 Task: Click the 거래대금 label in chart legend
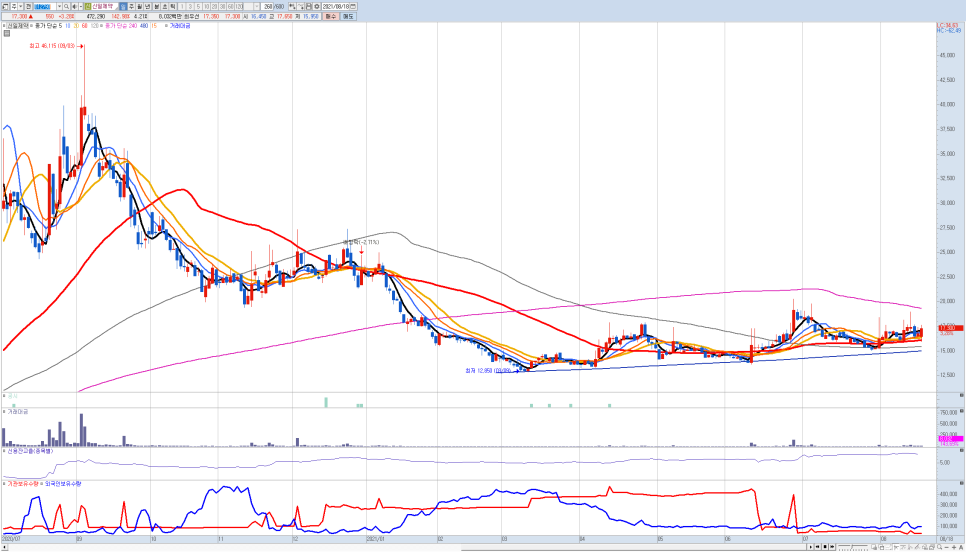[x=180, y=26]
